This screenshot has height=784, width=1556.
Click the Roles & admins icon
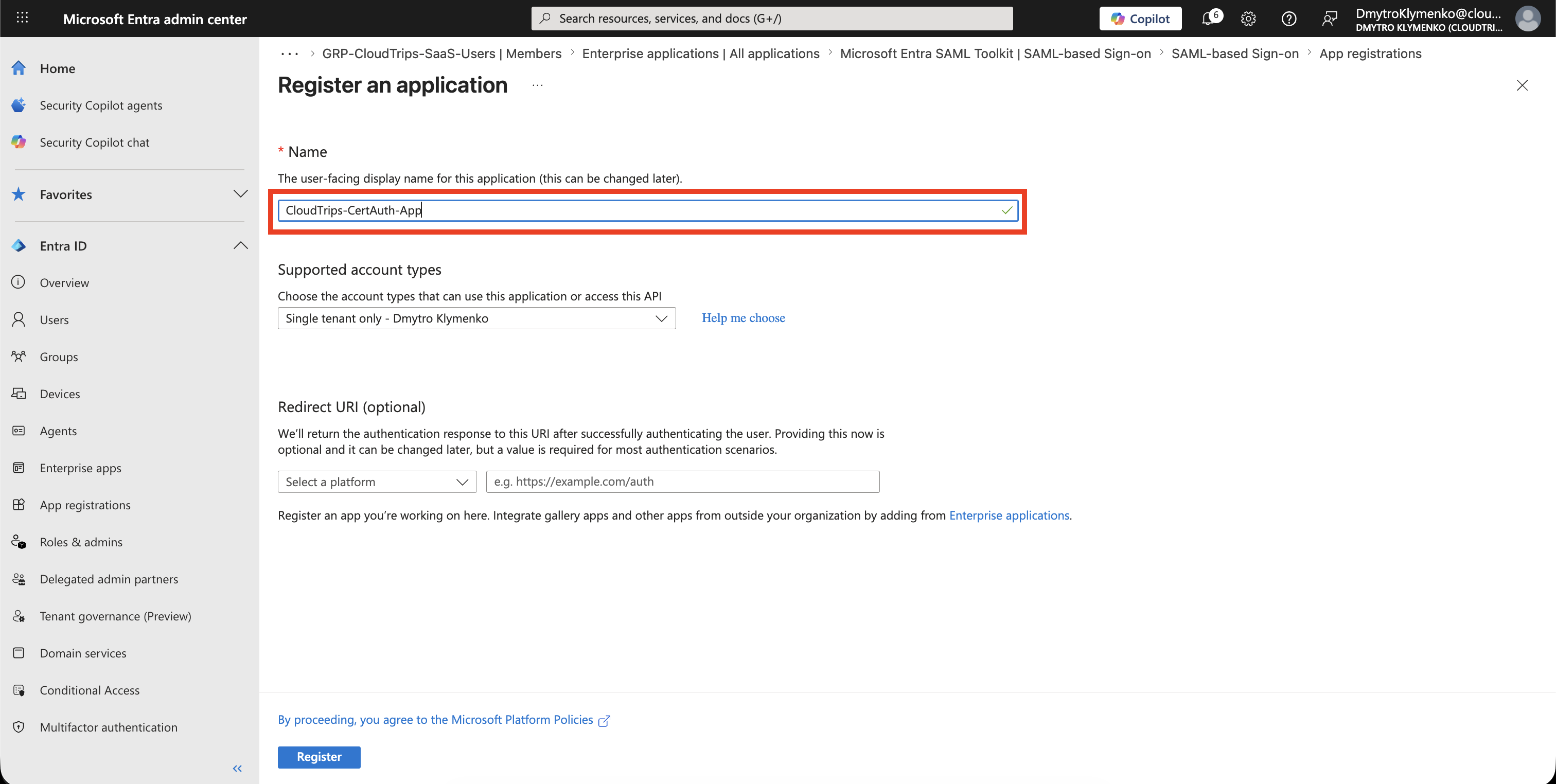pyautogui.click(x=19, y=542)
